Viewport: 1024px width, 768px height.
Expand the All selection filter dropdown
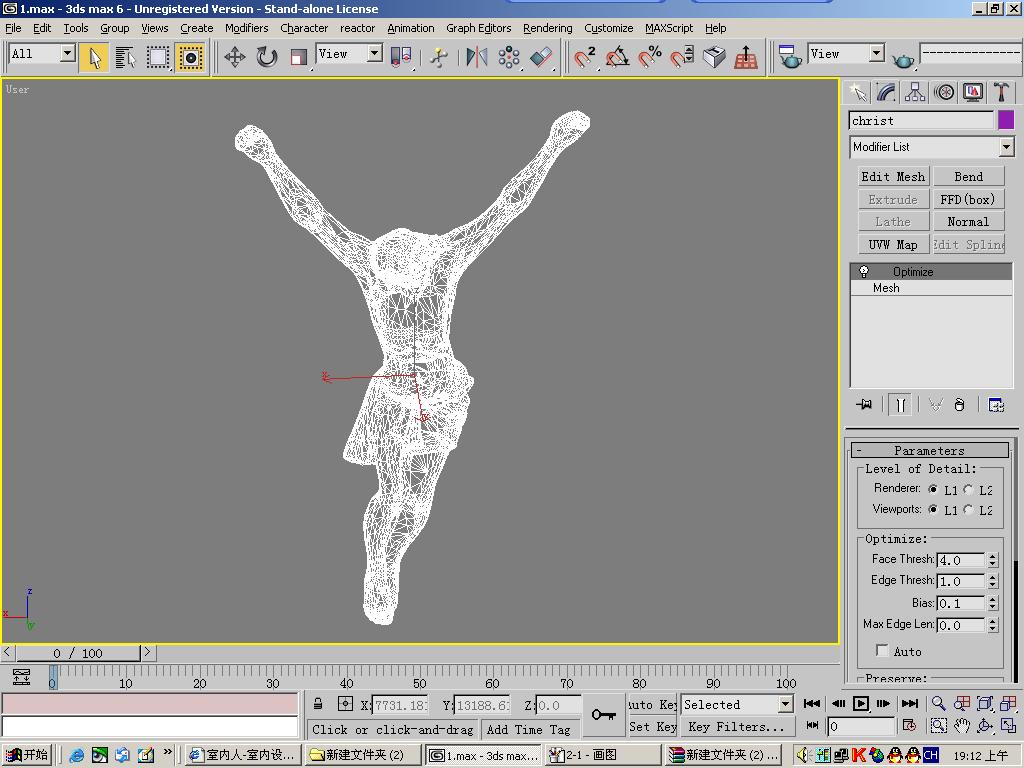point(67,54)
